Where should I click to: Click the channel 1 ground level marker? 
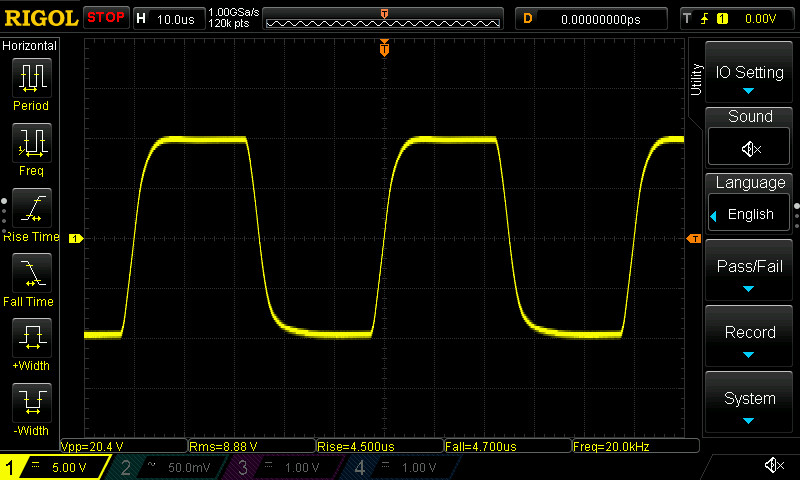[76, 238]
